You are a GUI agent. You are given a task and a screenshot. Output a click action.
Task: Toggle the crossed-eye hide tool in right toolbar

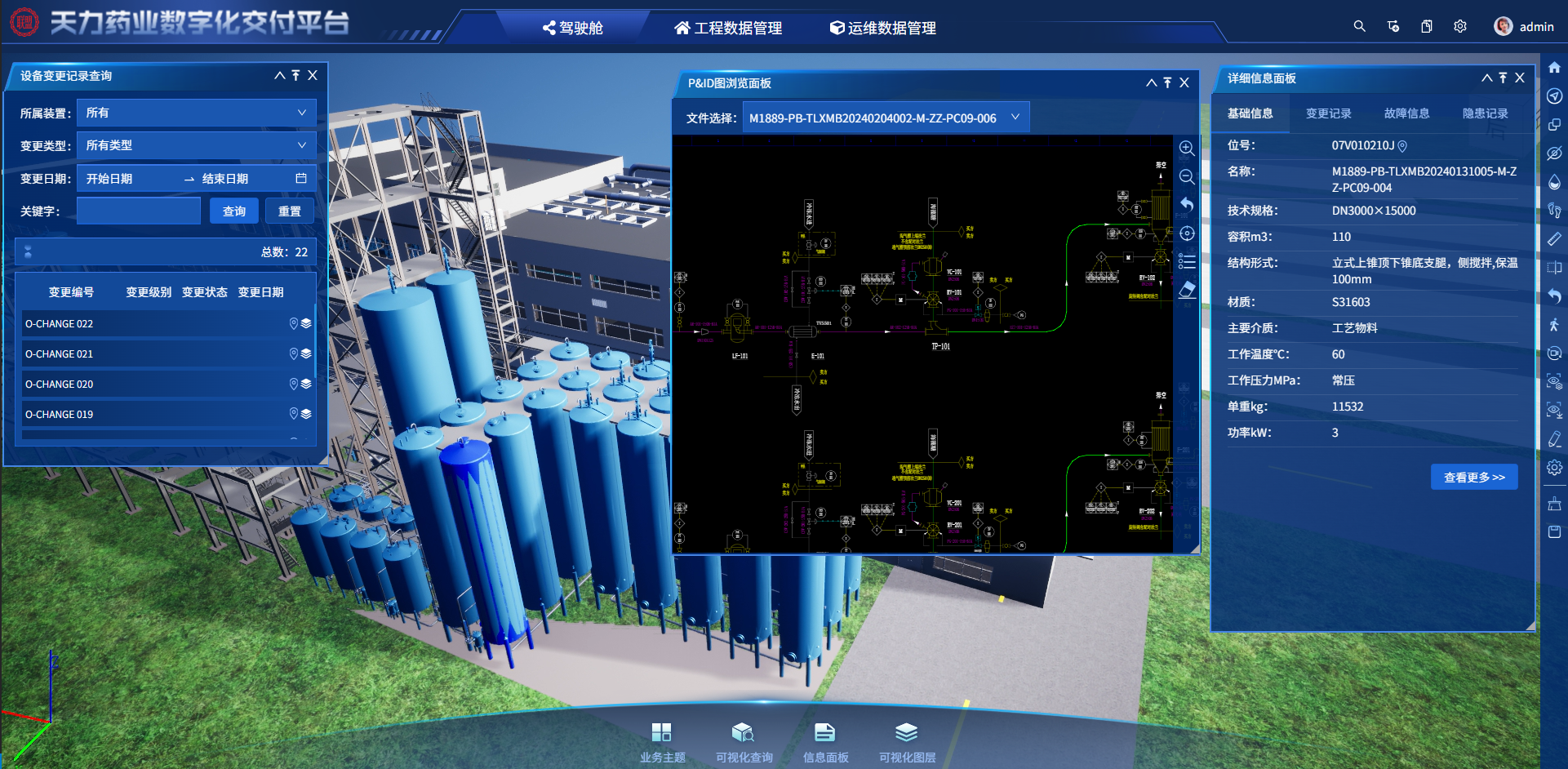coord(1554,153)
